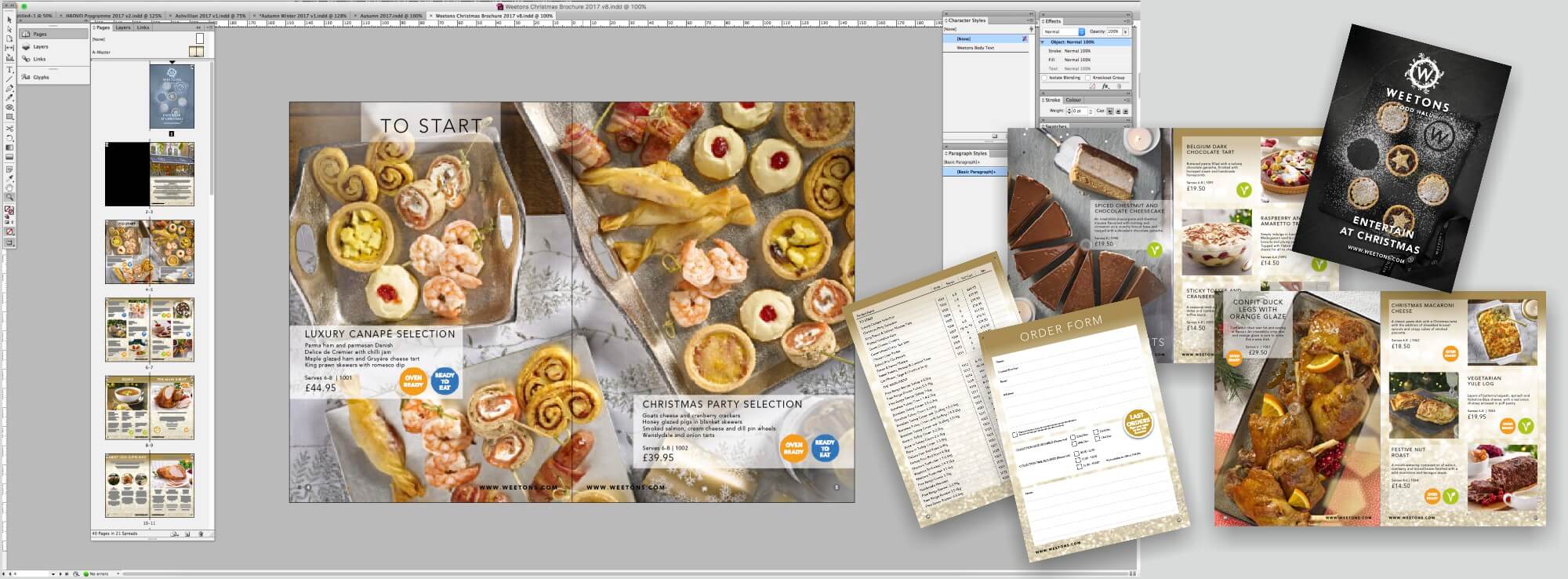Click create new style icon in Character Styles
Viewport: 1568px width, 579px height.
(995, 136)
